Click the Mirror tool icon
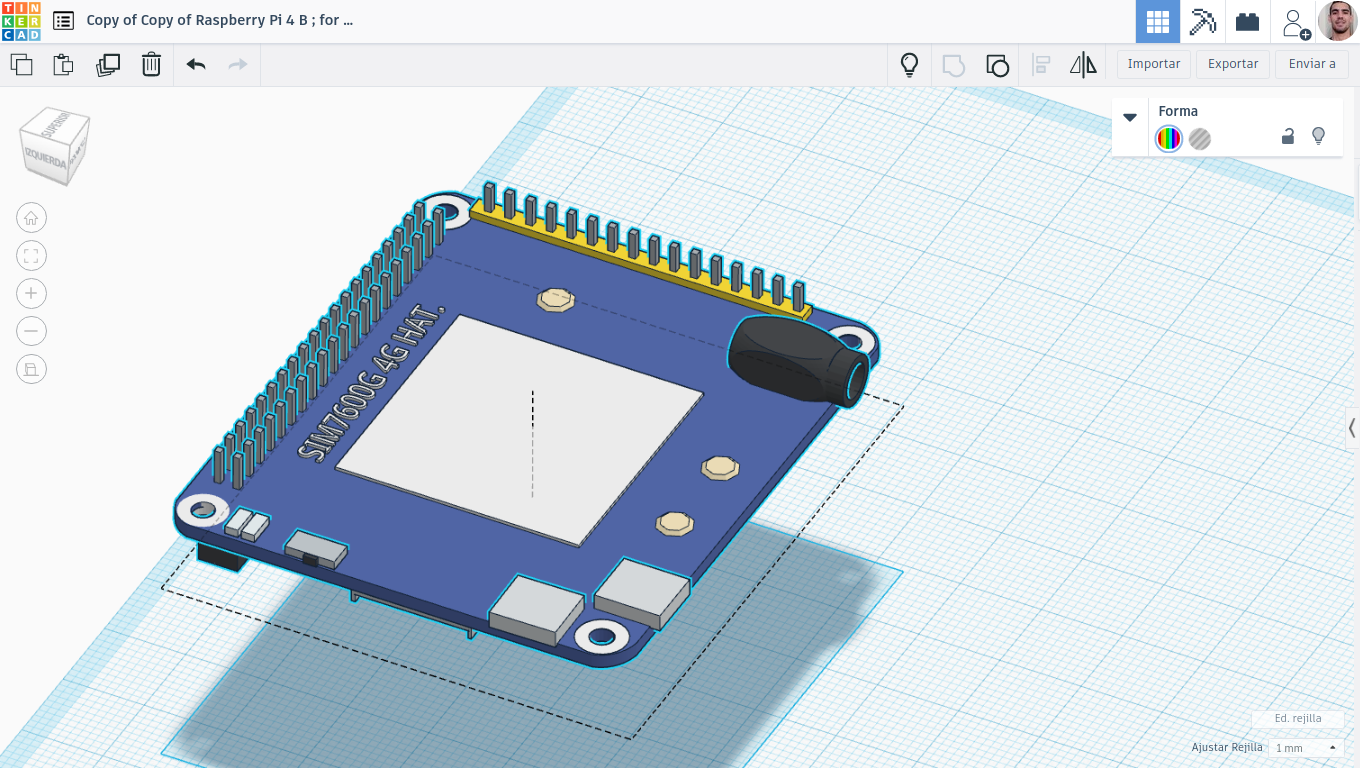Viewport: 1360px width, 768px height. (x=1083, y=65)
